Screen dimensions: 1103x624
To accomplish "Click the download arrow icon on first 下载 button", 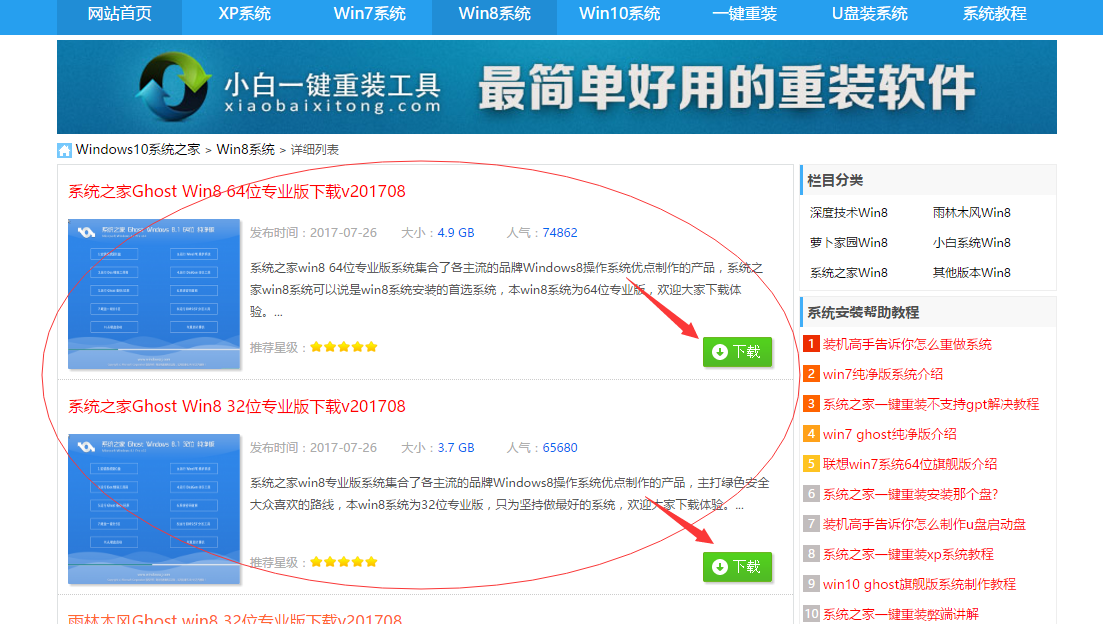I will click(x=719, y=352).
